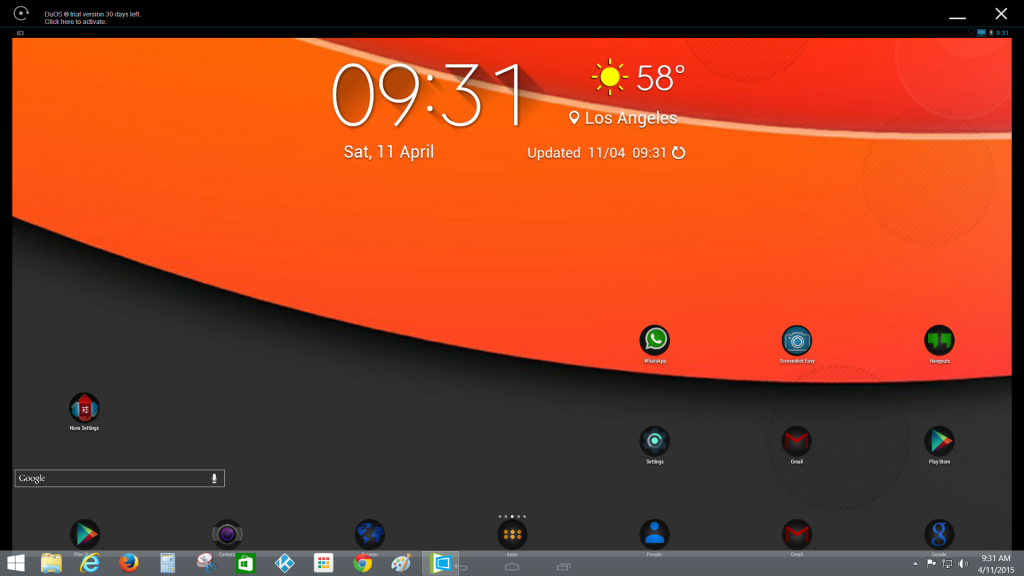1024x576 pixels.
Task: Refresh the weather widget update
Action: coord(679,153)
